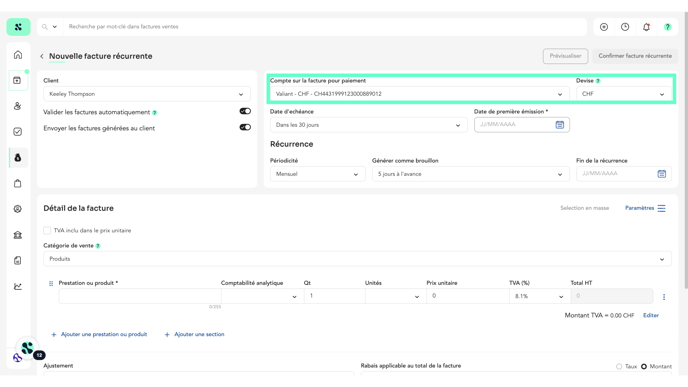The height and width of the screenshot is (387, 688).
Task: Open the green help question icon
Action: point(667,27)
